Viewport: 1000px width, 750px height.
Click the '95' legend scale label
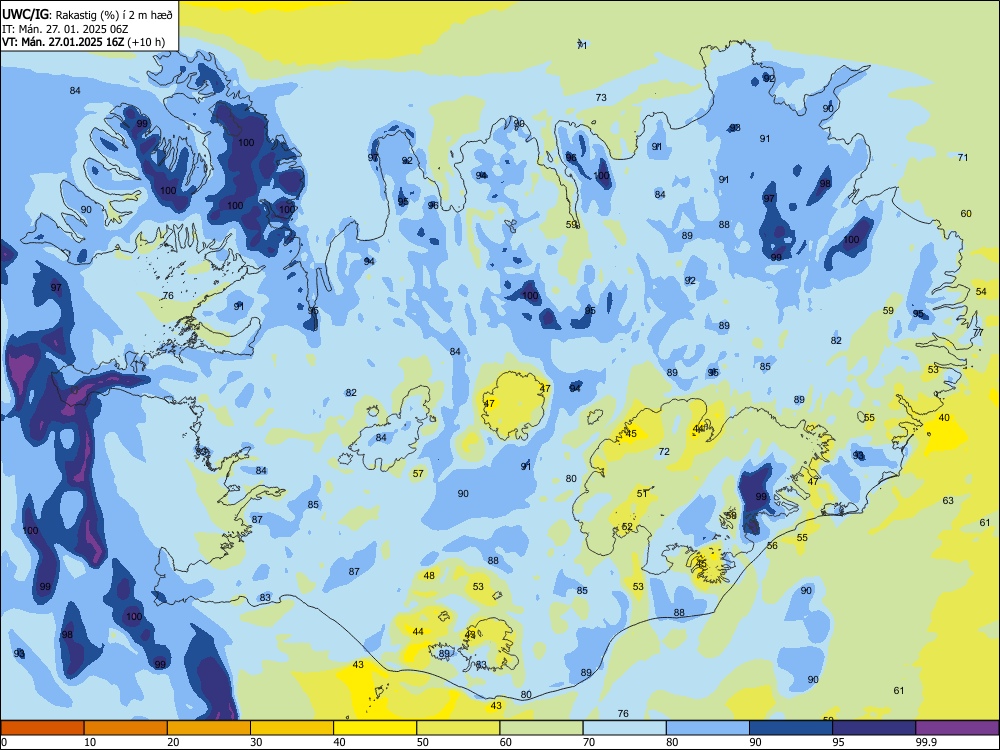tap(839, 742)
